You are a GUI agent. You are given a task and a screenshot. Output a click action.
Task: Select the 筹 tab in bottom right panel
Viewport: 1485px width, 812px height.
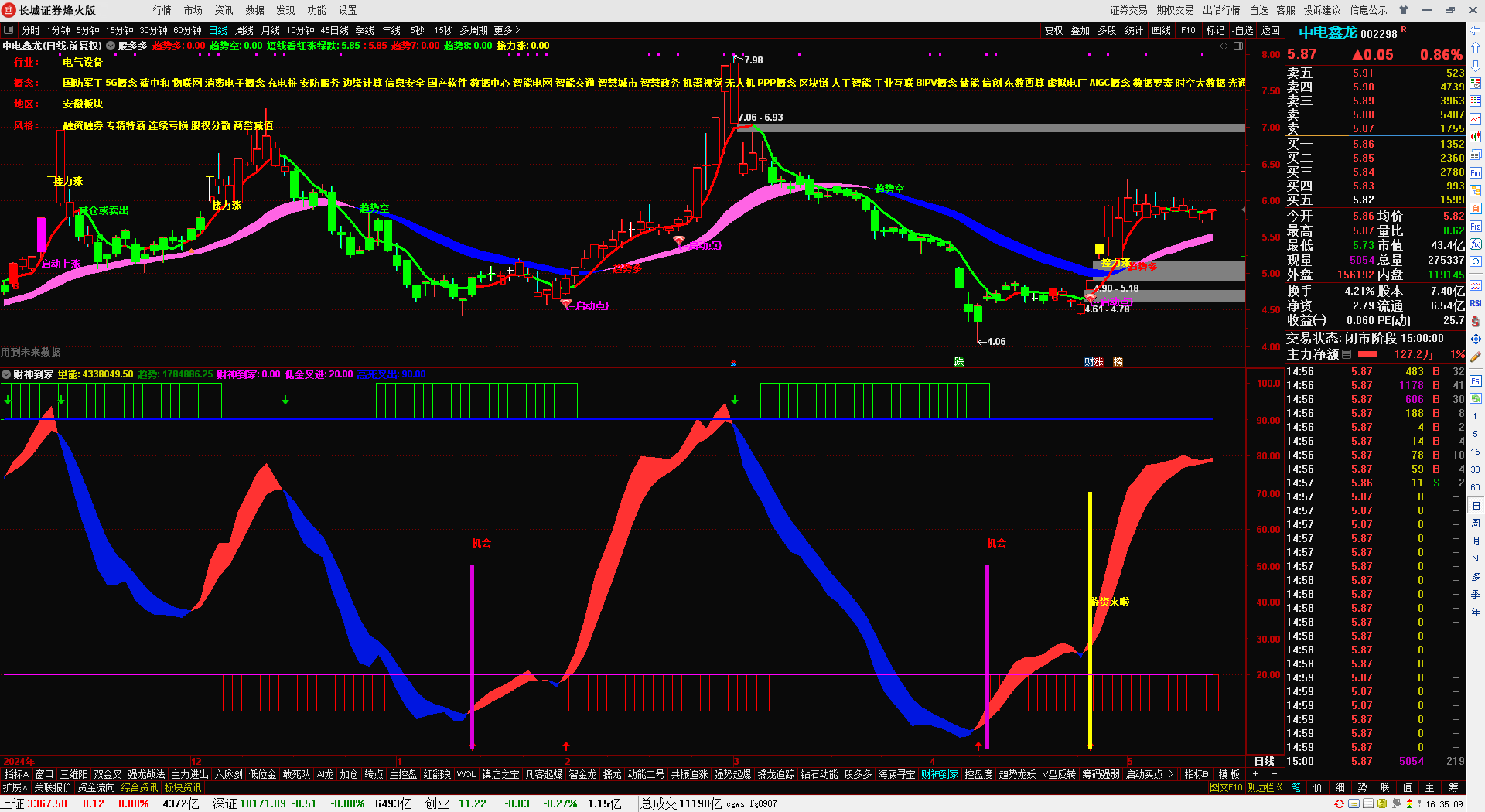tap(1453, 787)
